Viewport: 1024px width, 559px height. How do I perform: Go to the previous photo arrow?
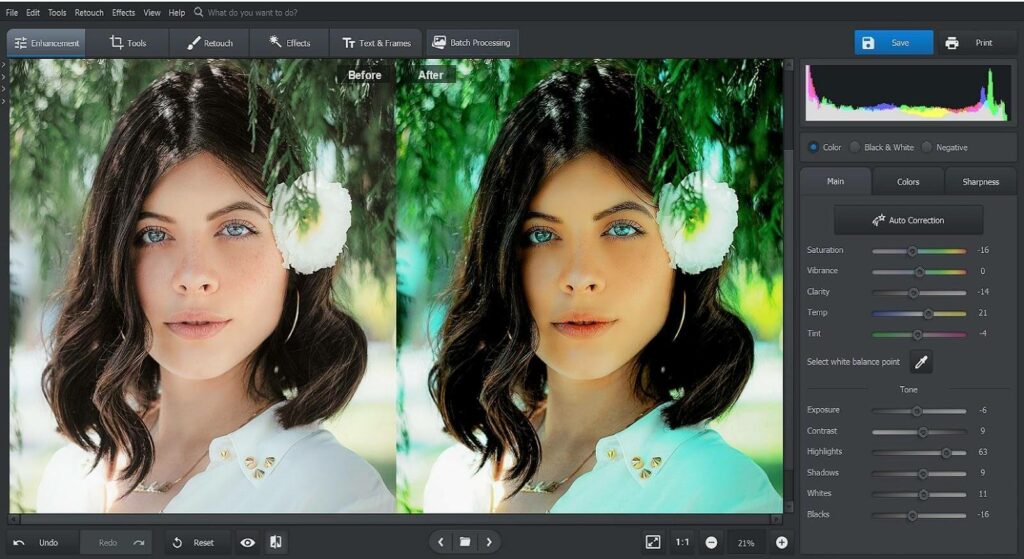click(441, 542)
